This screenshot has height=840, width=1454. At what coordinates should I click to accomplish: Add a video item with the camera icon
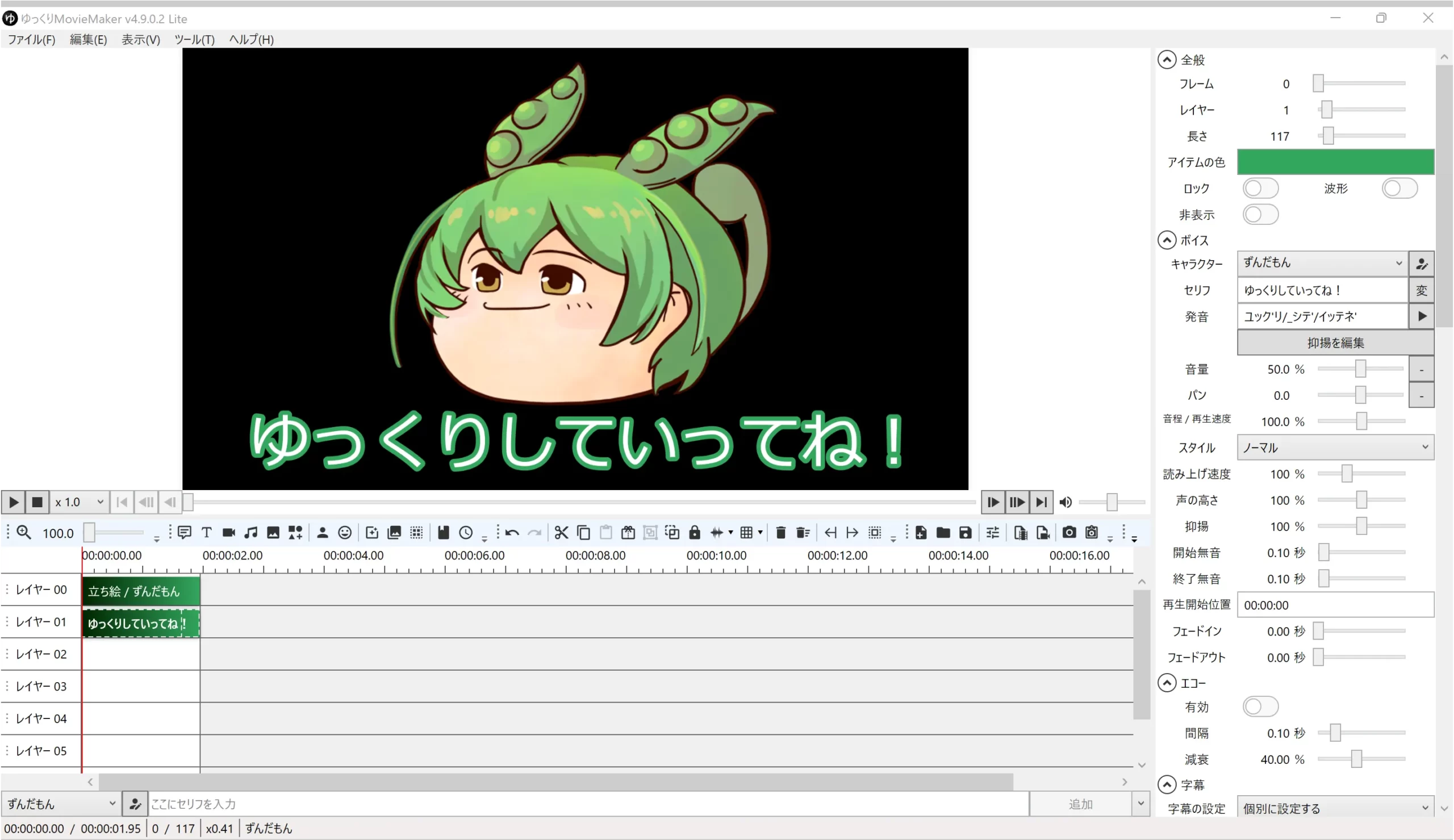(x=229, y=533)
